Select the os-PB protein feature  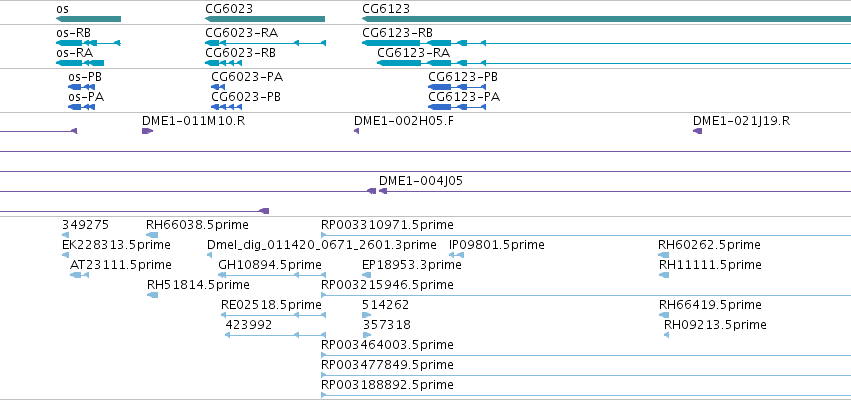(x=81, y=87)
